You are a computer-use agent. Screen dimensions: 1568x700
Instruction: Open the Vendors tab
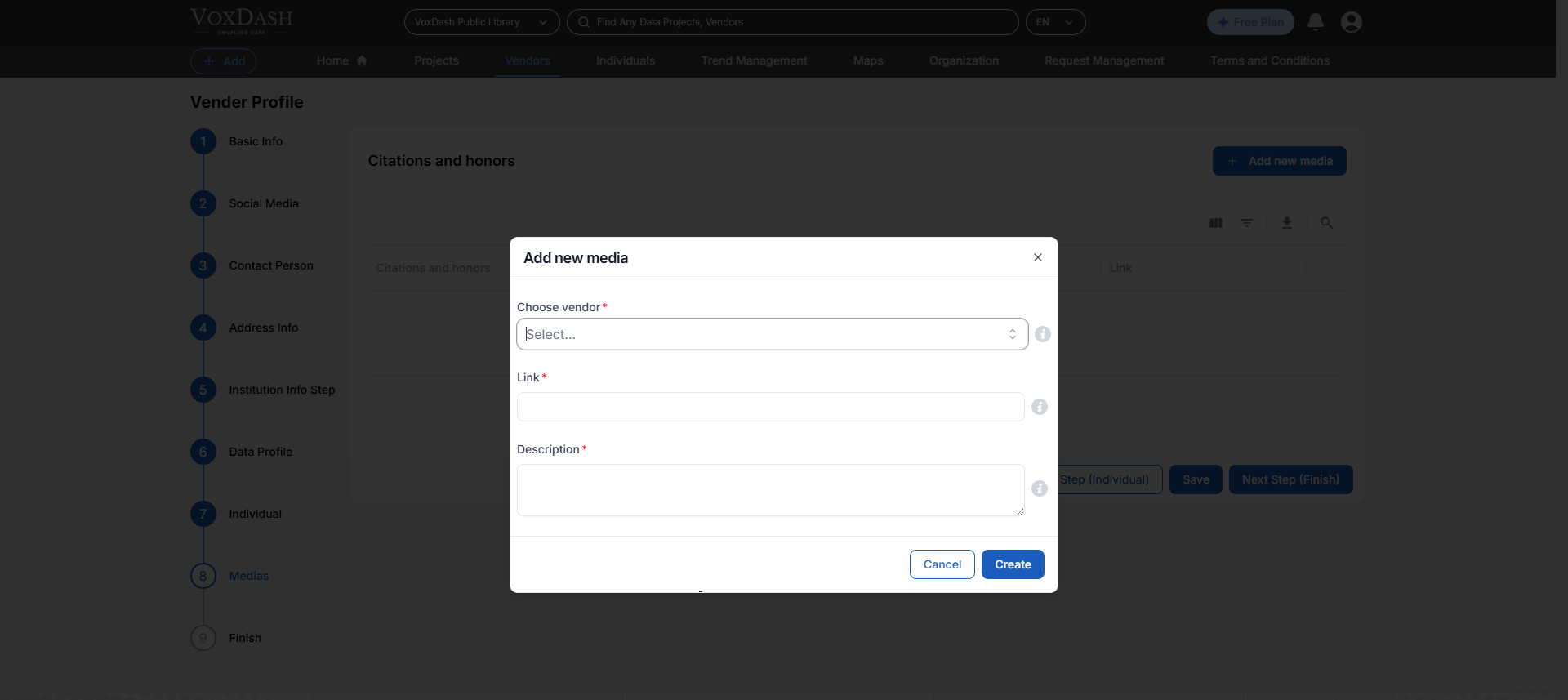tap(528, 60)
